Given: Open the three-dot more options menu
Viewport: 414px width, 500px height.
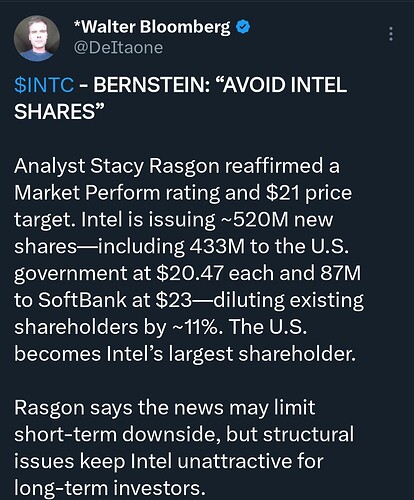Looking at the screenshot, I should [x=391, y=34].
